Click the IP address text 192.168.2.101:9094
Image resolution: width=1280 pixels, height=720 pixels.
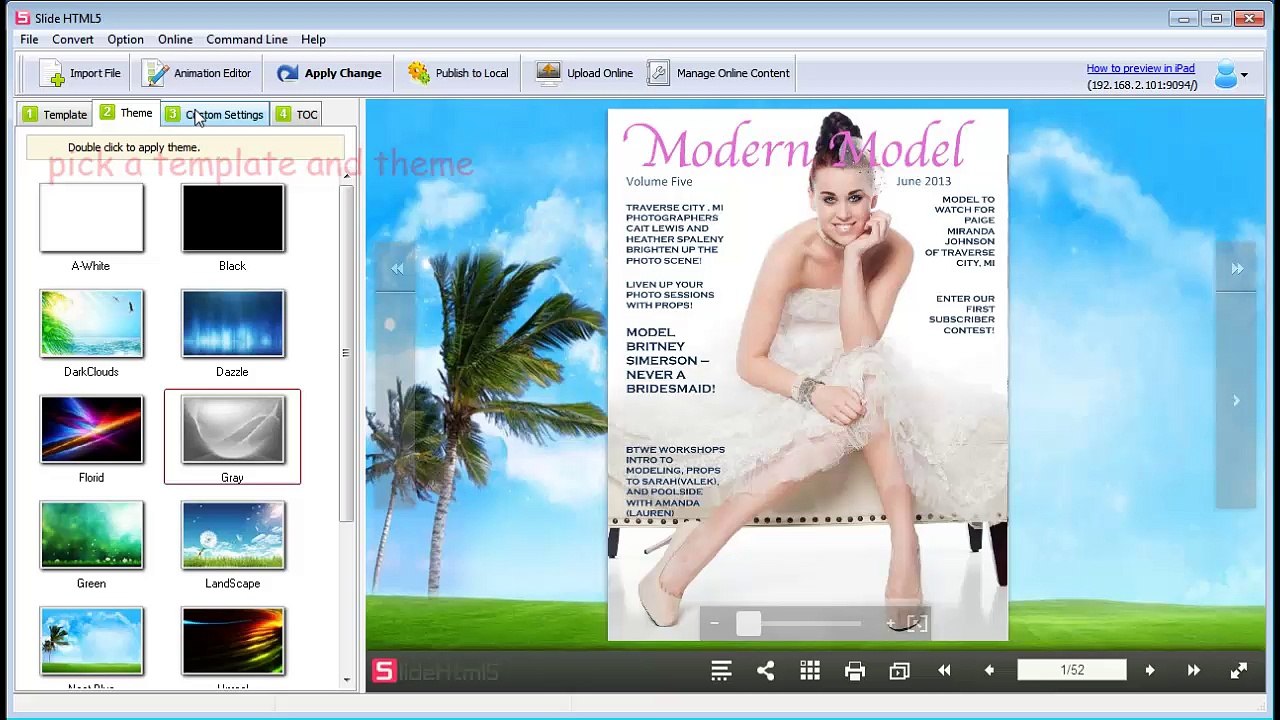[1142, 85]
